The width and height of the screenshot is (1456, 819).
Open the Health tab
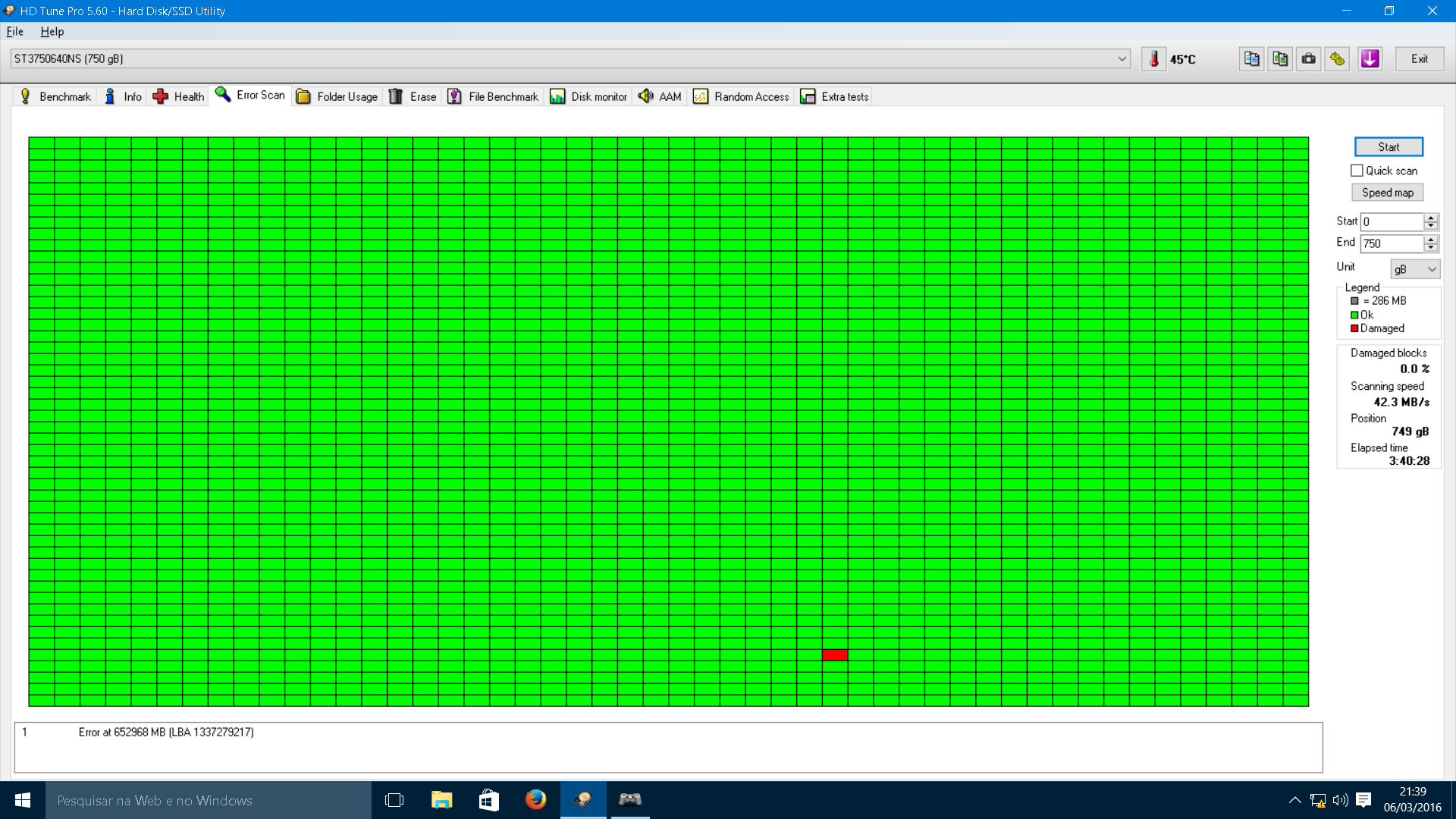[179, 96]
